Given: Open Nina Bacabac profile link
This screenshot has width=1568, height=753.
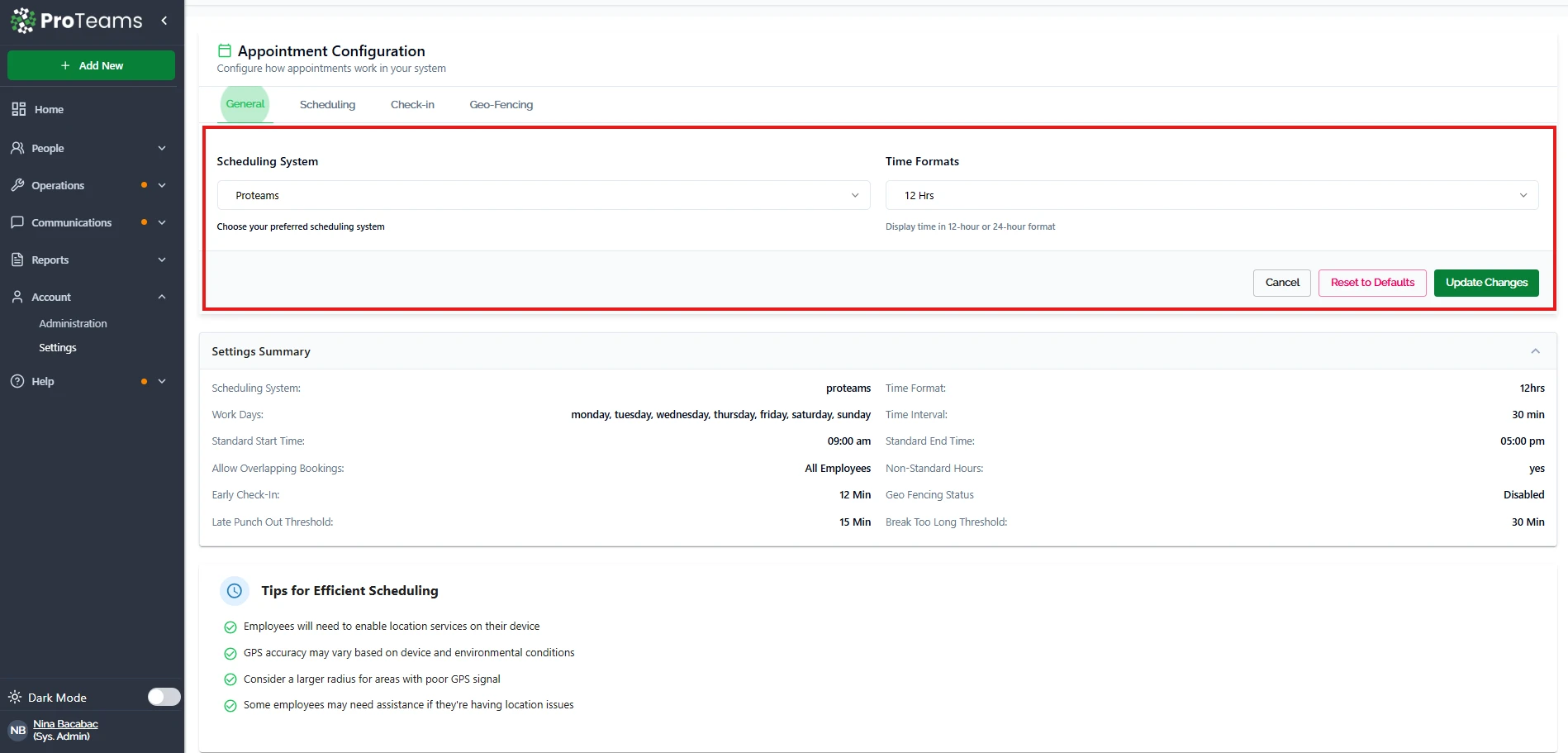Looking at the screenshot, I should (65, 724).
